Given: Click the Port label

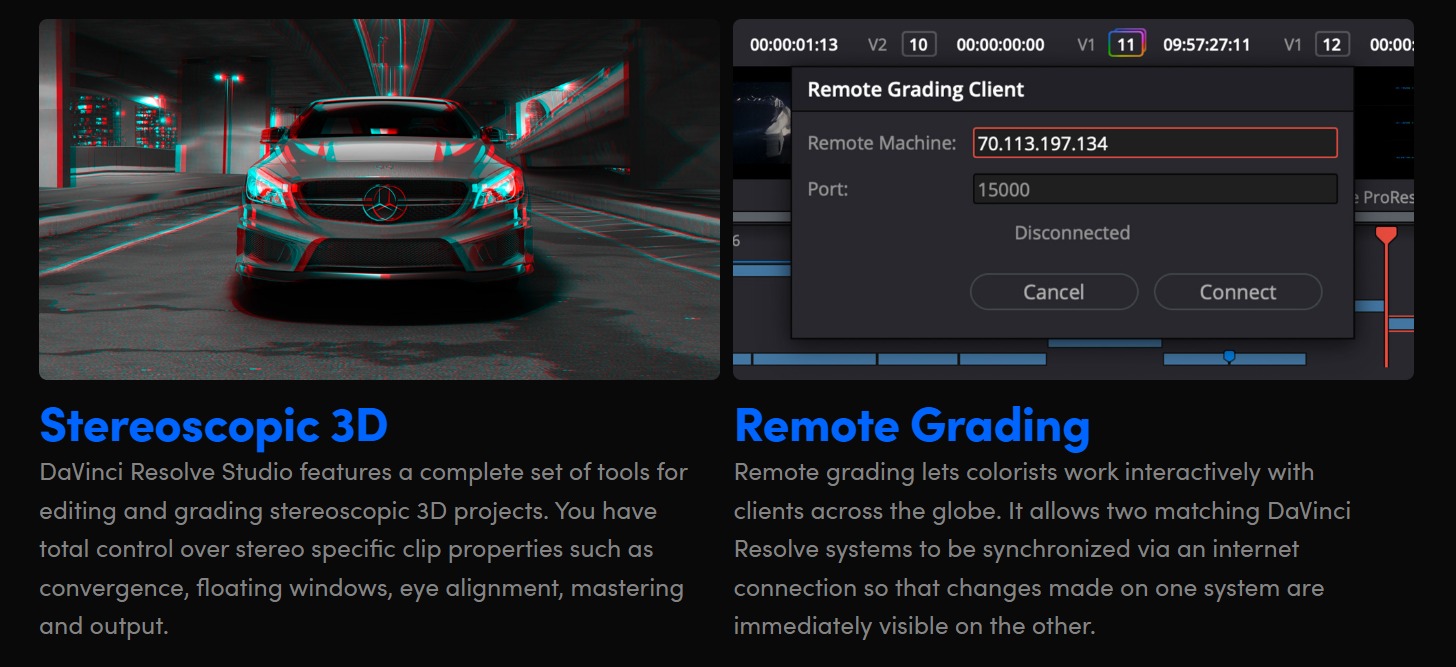Looking at the screenshot, I should coord(828,188).
